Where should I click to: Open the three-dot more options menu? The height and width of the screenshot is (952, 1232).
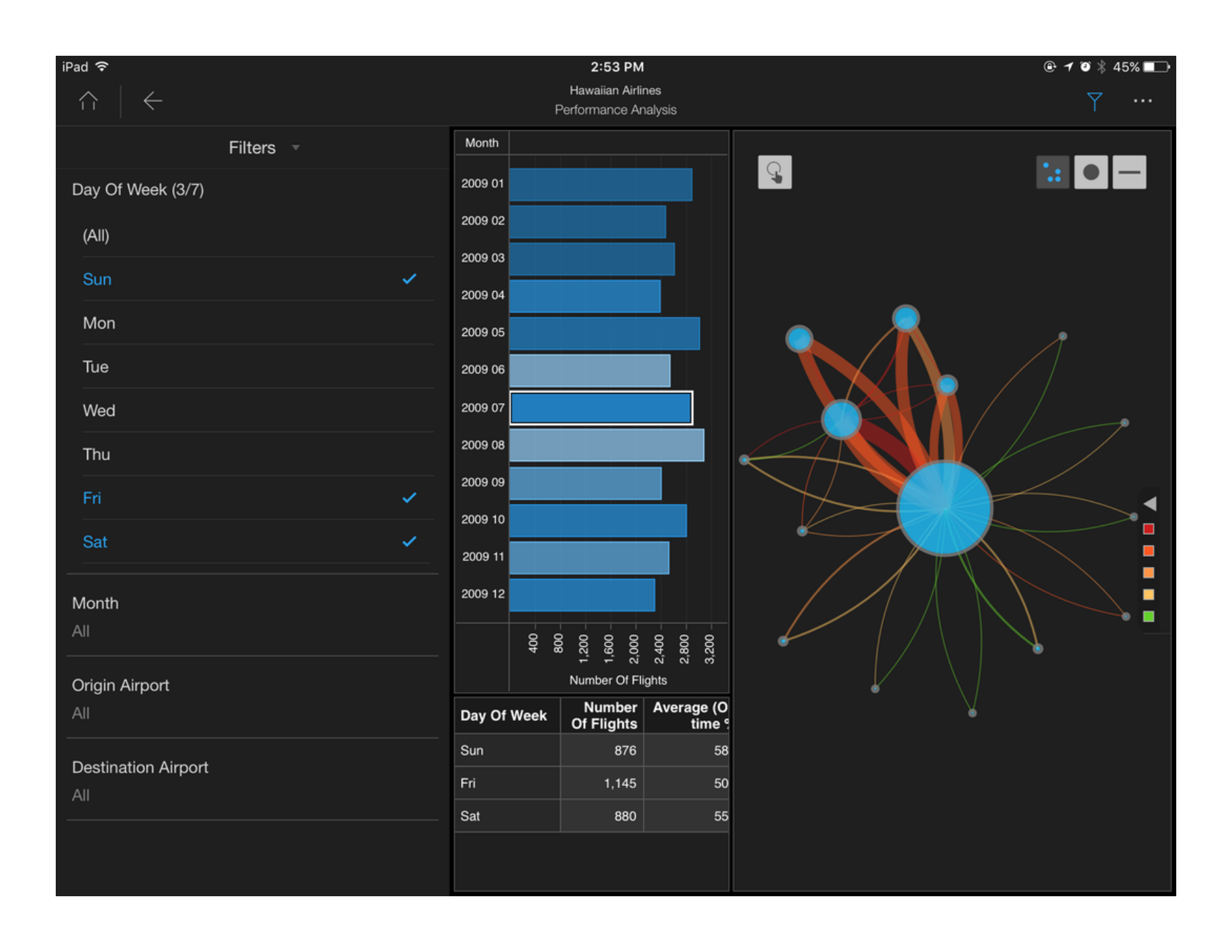click(x=1142, y=101)
